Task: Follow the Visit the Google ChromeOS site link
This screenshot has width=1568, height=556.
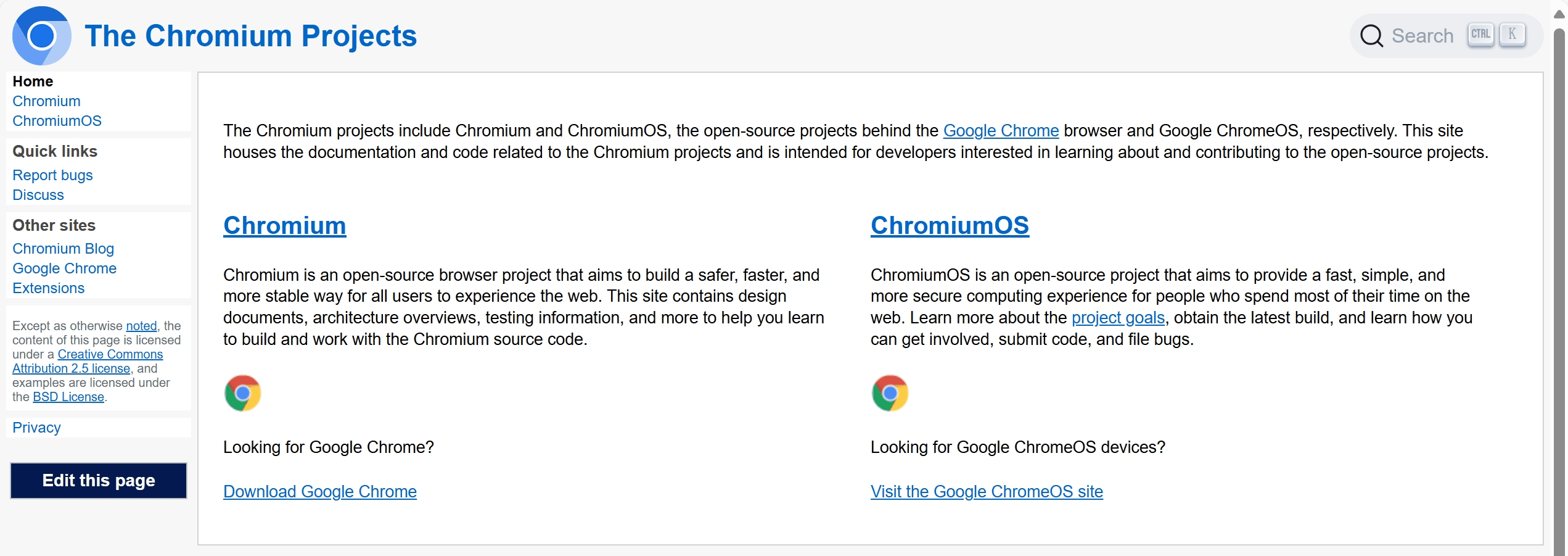Action: click(987, 492)
